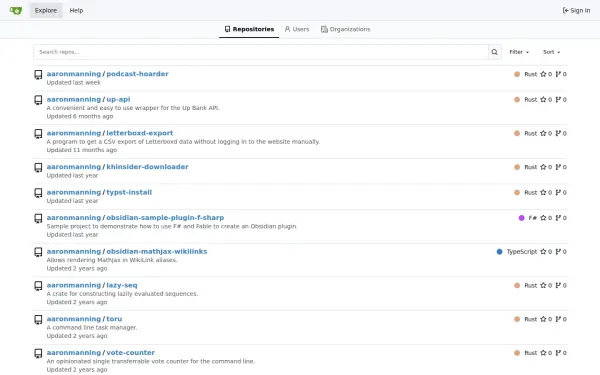Click star icon on letterboxd-export row
The width and height of the screenshot is (600, 375).
click(543, 133)
